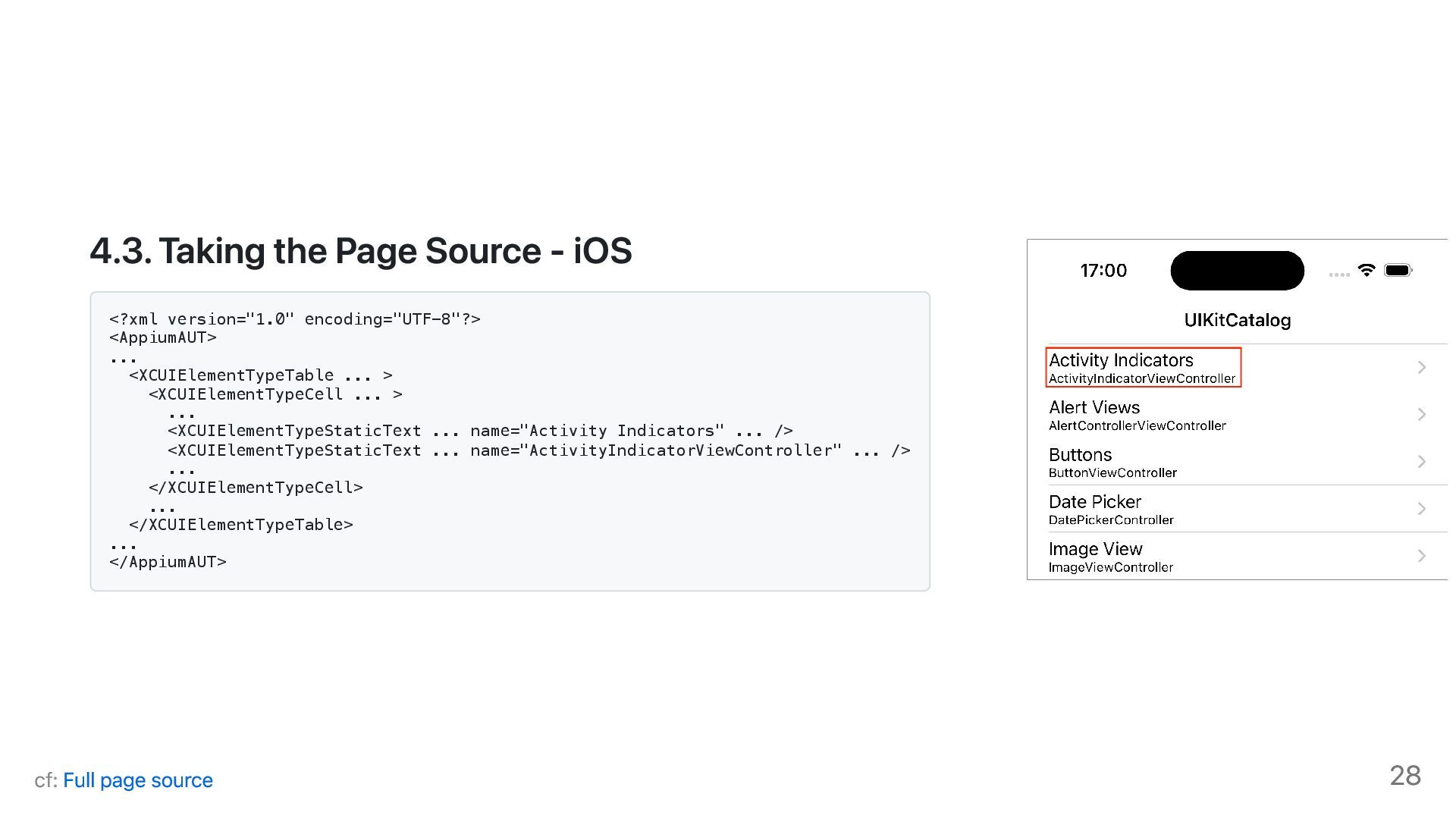Click the Image View chevron arrow
Viewport: 1456px width, 819px height.
1422,556
